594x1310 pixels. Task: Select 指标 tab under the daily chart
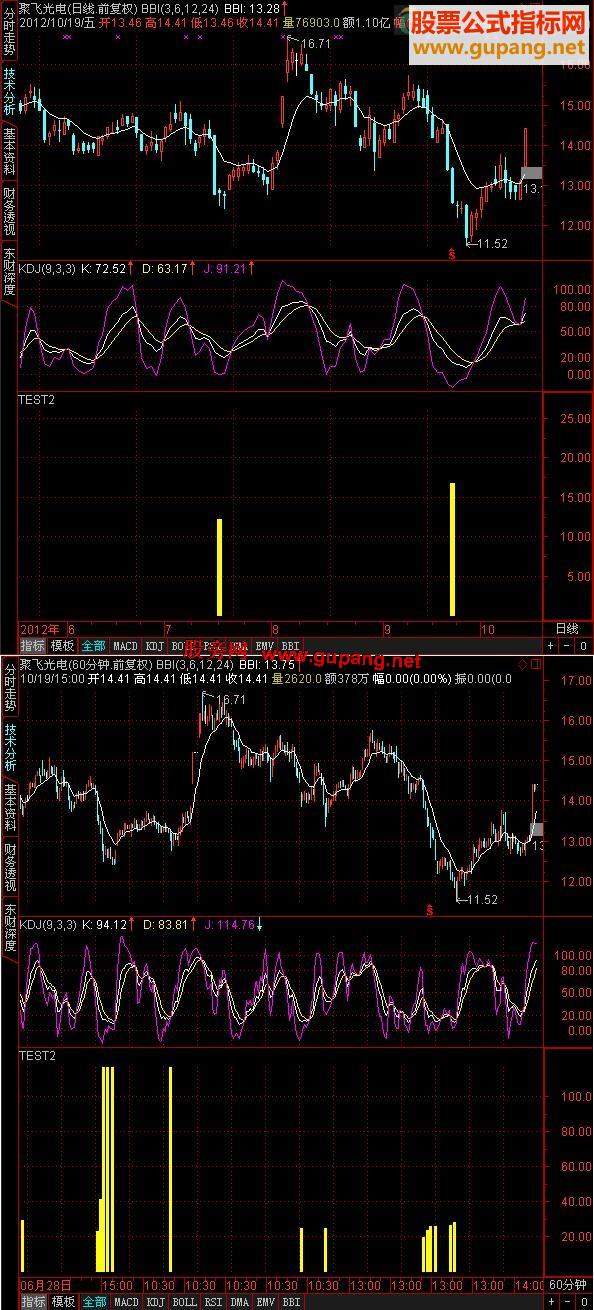33,646
